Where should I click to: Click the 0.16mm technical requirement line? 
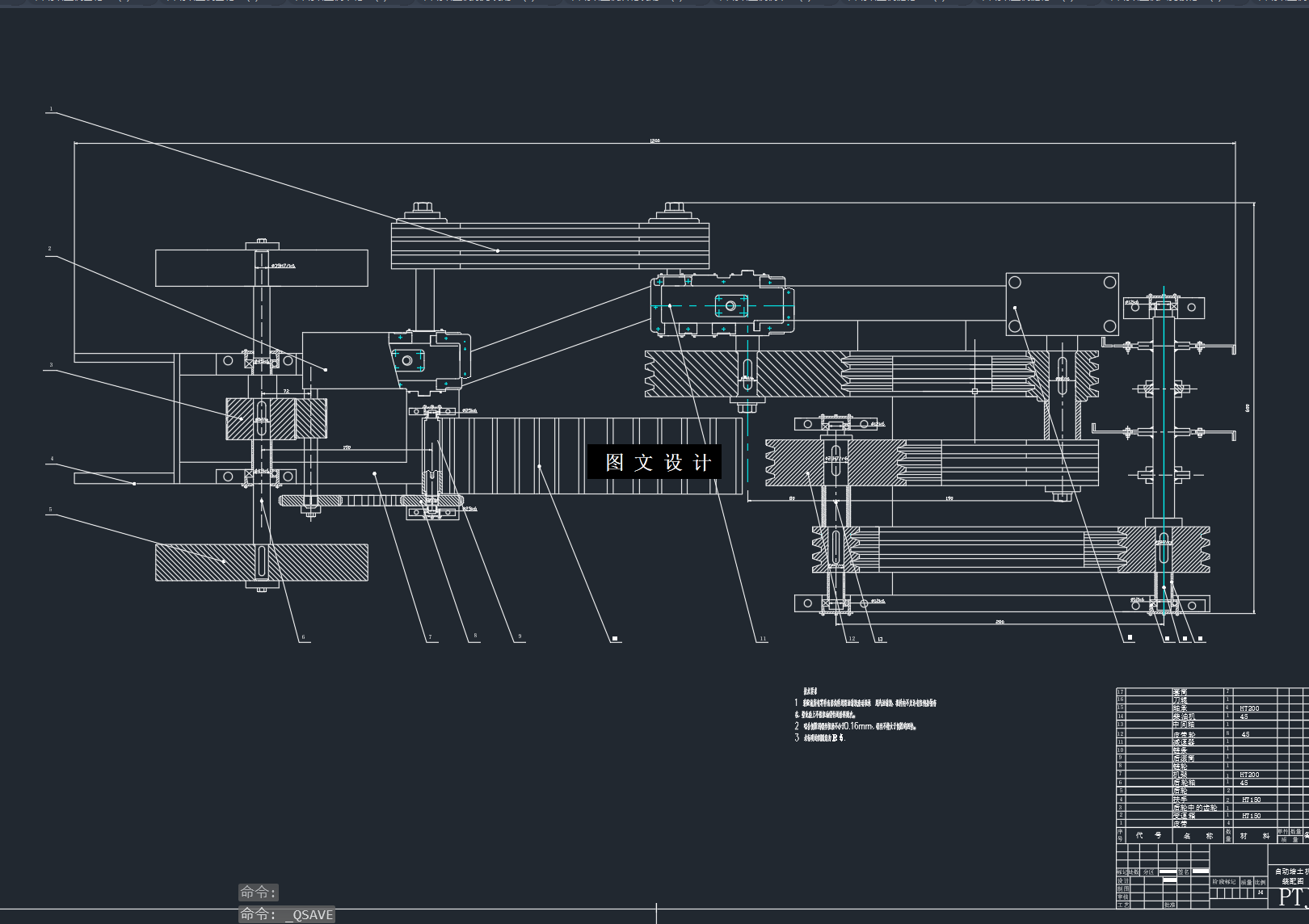tap(857, 726)
